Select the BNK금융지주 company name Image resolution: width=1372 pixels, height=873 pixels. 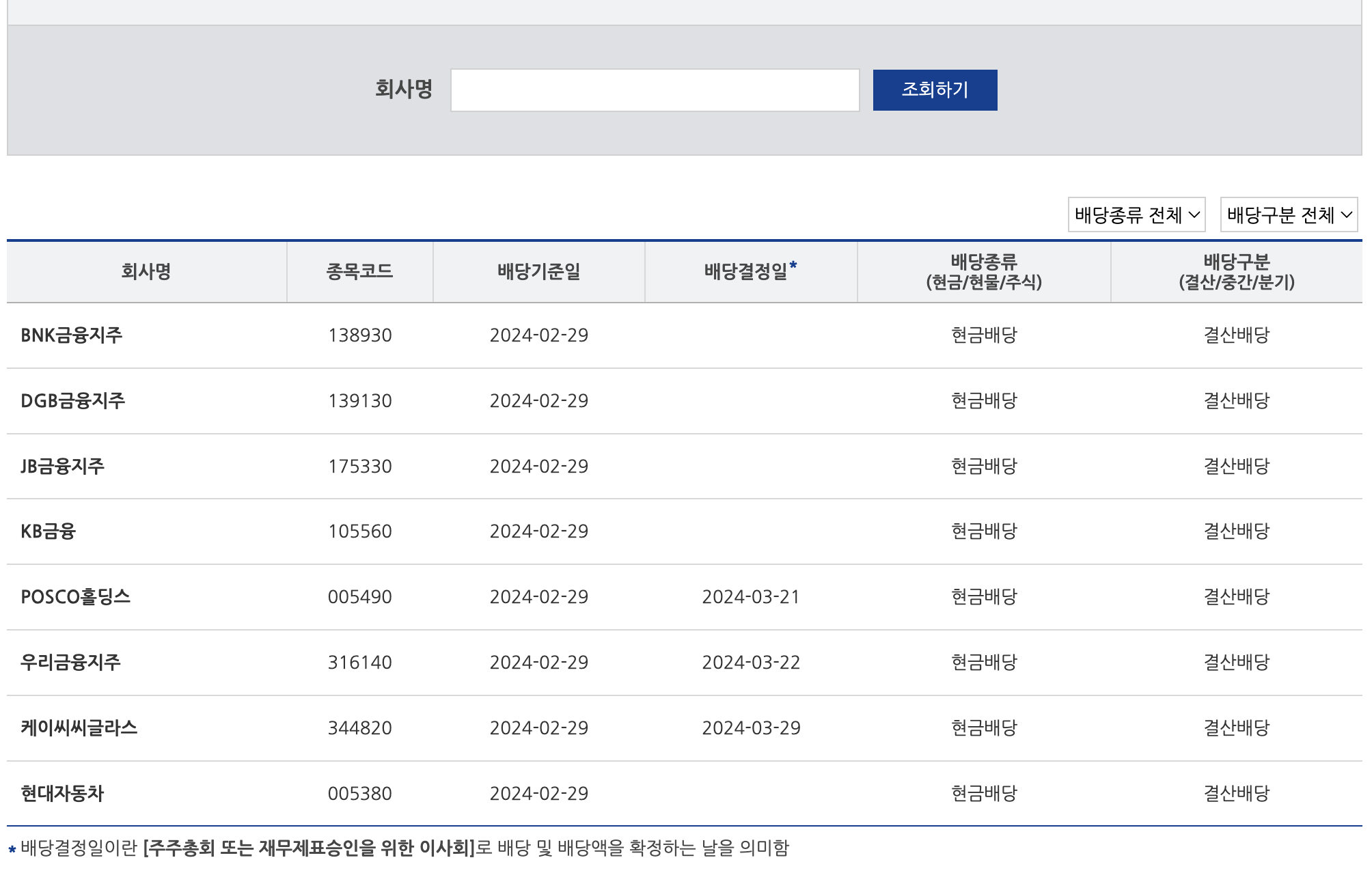72,335
